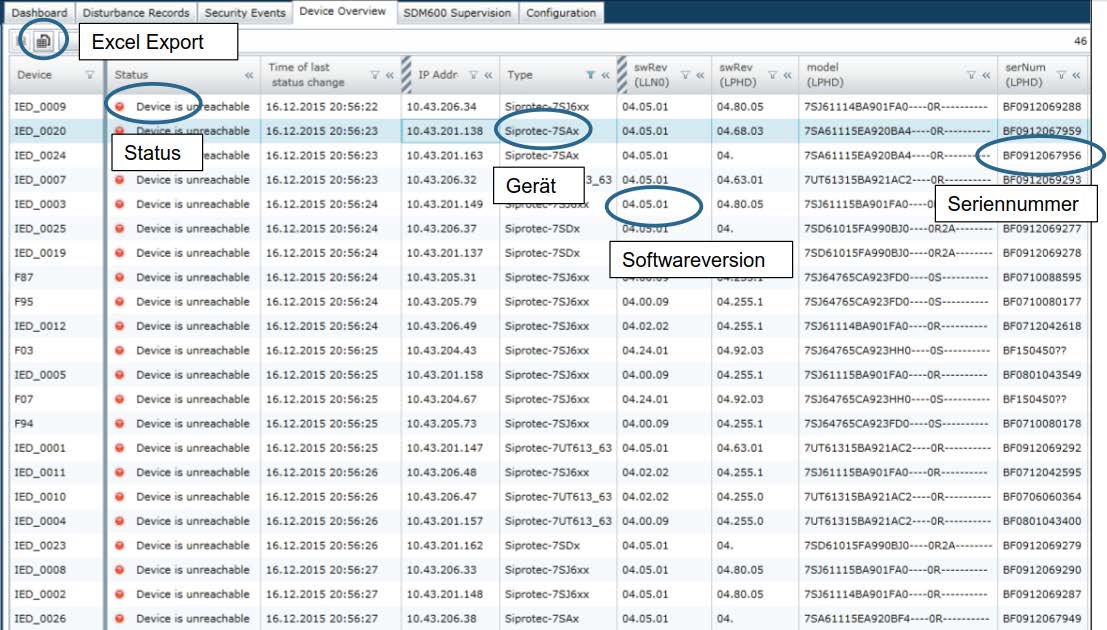
Task: Go to the Security Events tab
Action: click(x=245, y=13)
